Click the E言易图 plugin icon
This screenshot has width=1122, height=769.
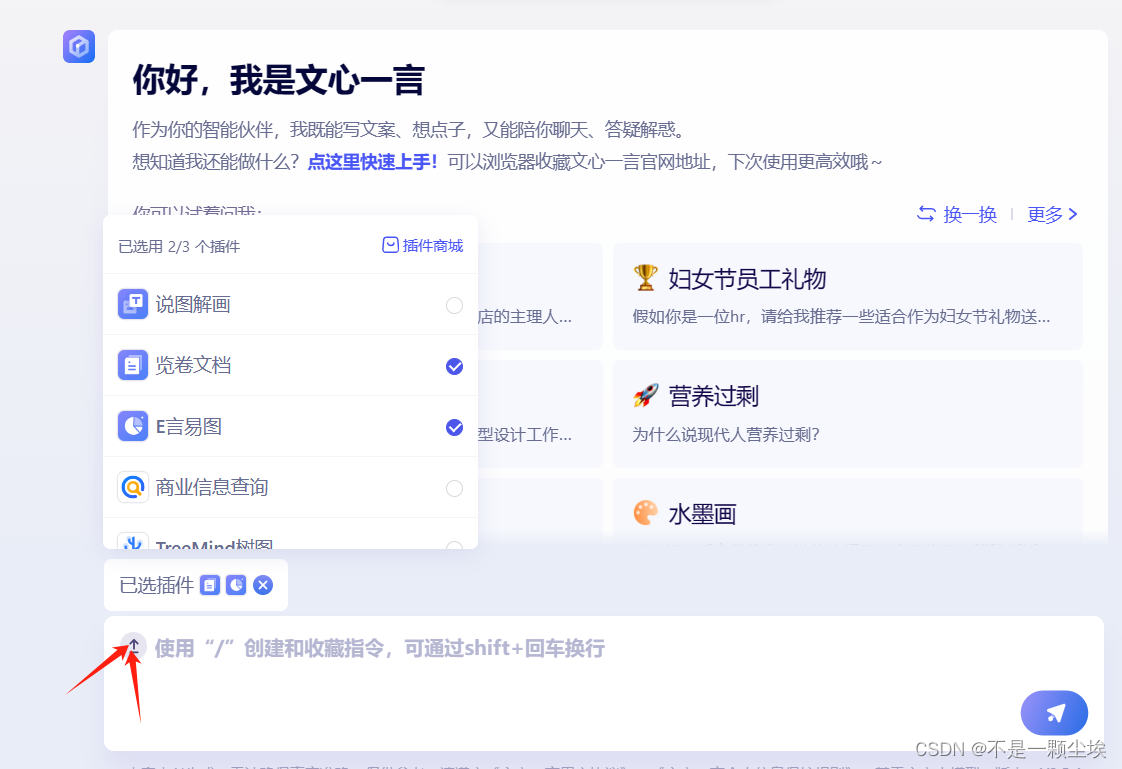(133, 426)
